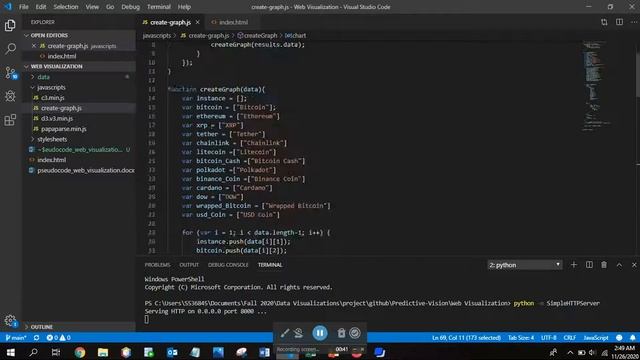
Task: Collapse the Open Editors section
Action: [79, 35]
